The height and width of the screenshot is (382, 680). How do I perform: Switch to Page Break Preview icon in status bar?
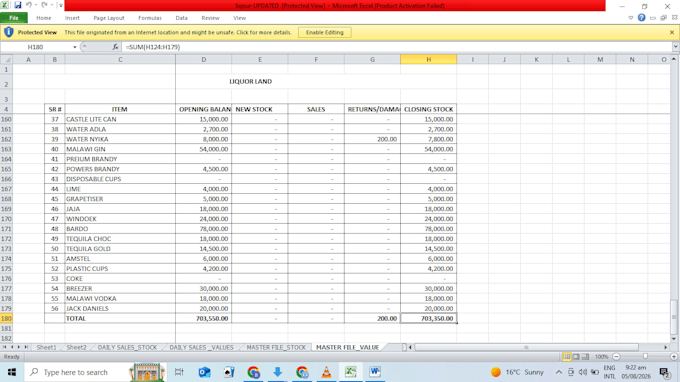[x=585, y=357]
